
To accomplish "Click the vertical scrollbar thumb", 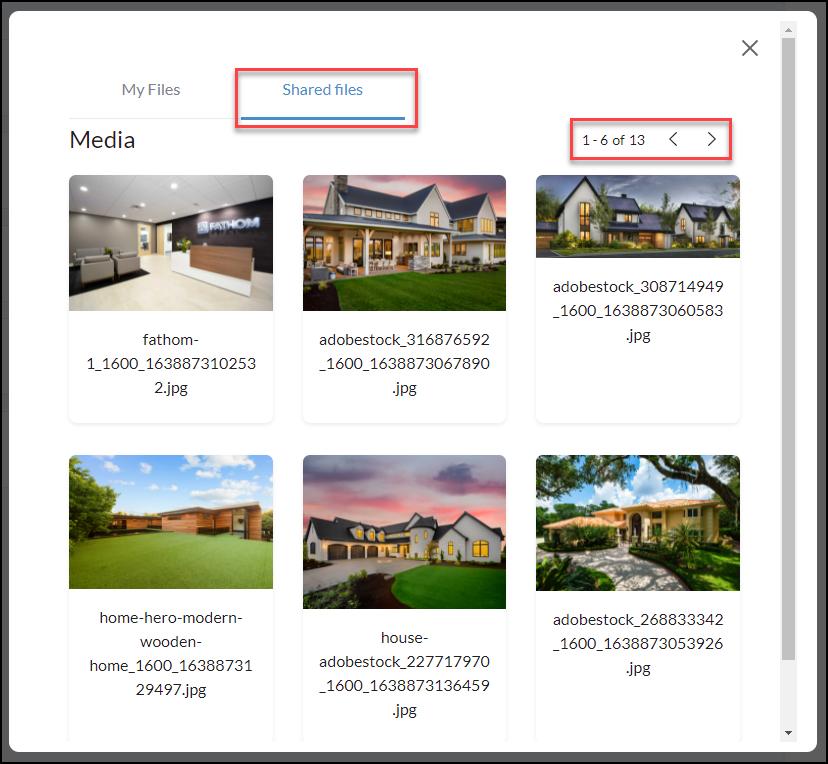I will (788, 348).
